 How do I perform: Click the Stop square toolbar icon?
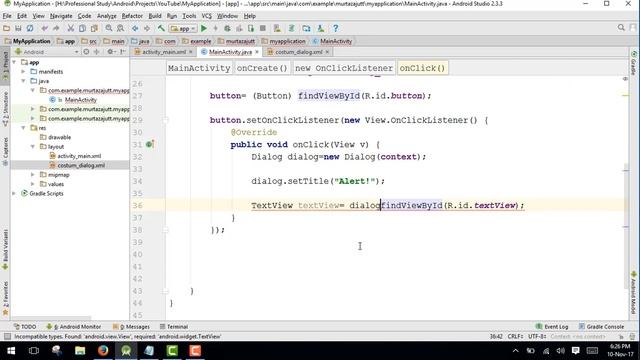tap(263, 28)
